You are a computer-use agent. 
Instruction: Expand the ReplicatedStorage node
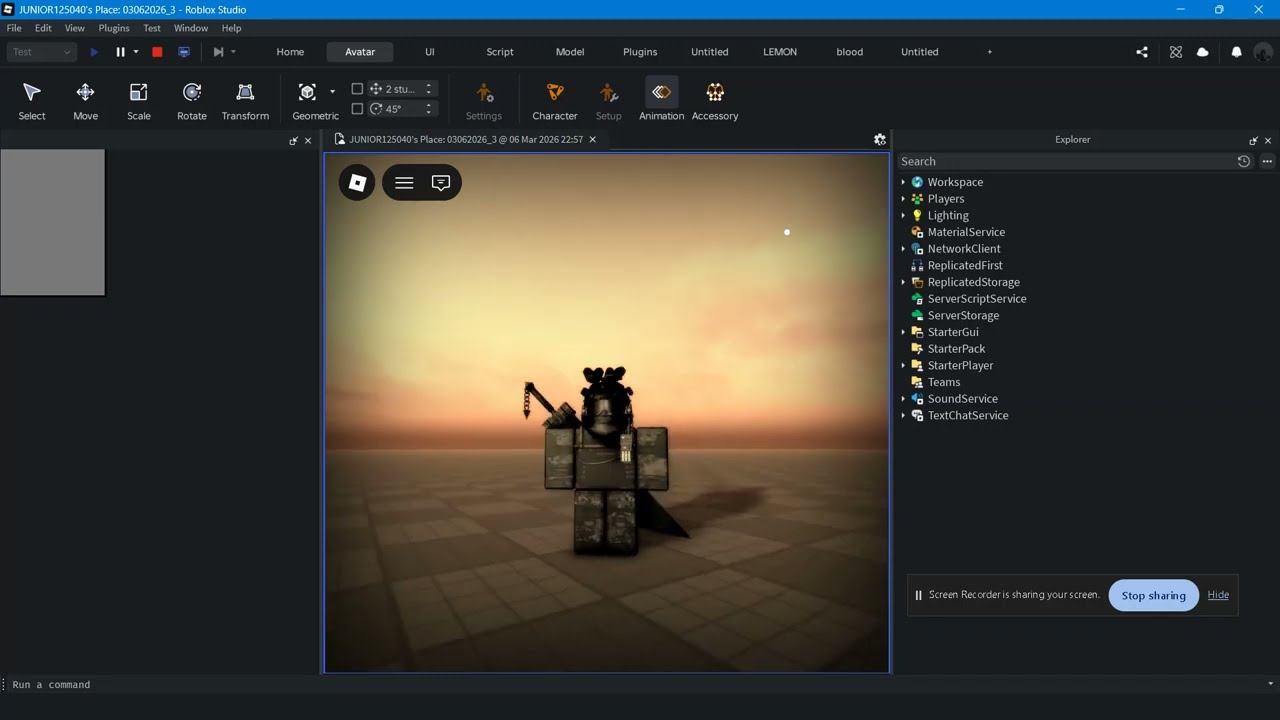coord(903,282)
